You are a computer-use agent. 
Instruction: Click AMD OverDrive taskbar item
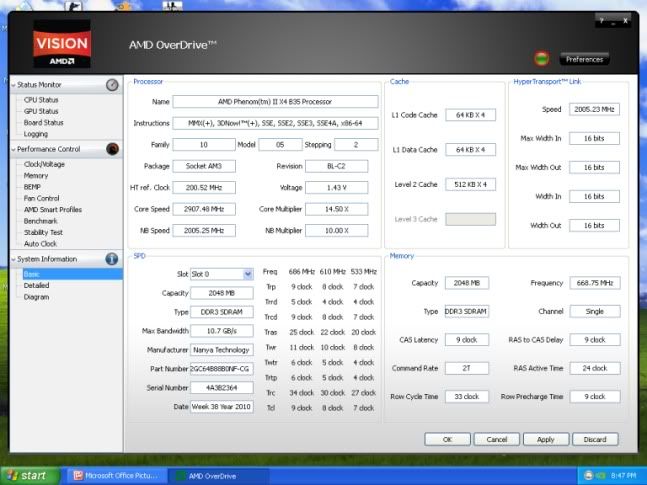click(x=219, y=476)
